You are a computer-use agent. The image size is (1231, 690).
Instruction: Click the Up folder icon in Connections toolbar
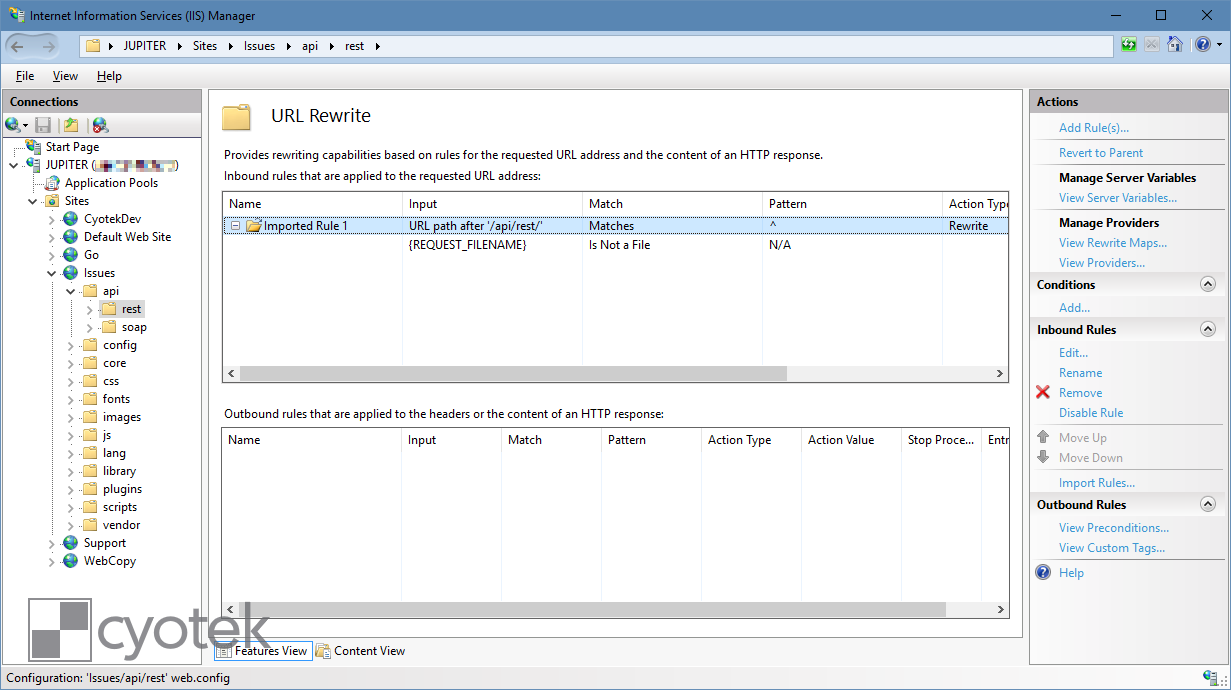71,125
